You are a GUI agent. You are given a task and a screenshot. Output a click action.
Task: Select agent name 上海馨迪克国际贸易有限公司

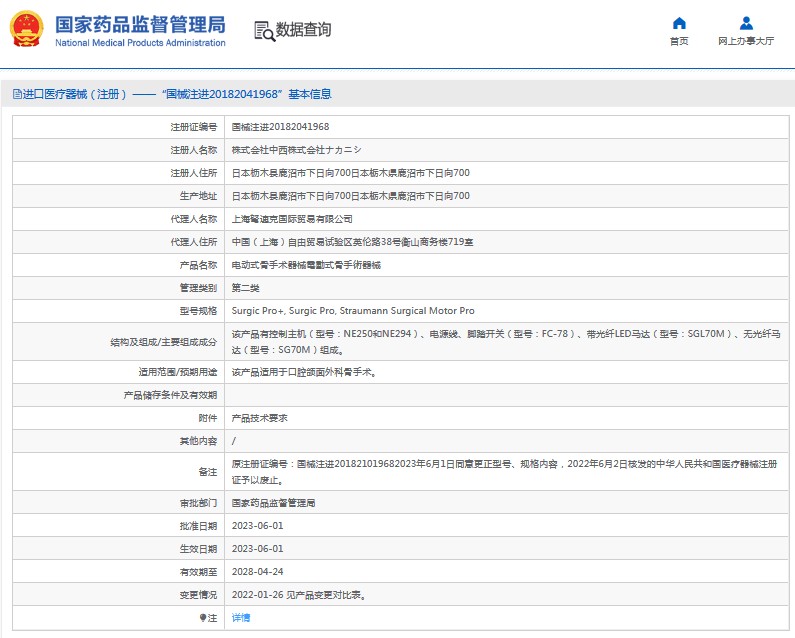[x=292, y=219]
